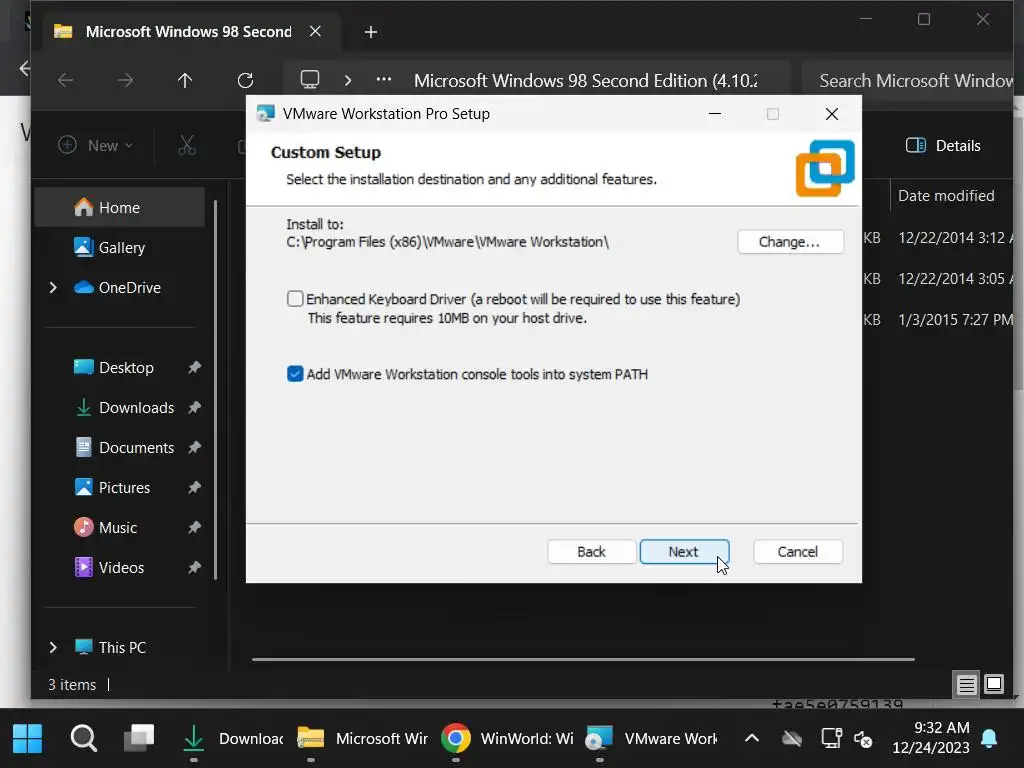Open Downloads quick access folder
This screenshot has width=1024, height=768.
coord(136,408)
